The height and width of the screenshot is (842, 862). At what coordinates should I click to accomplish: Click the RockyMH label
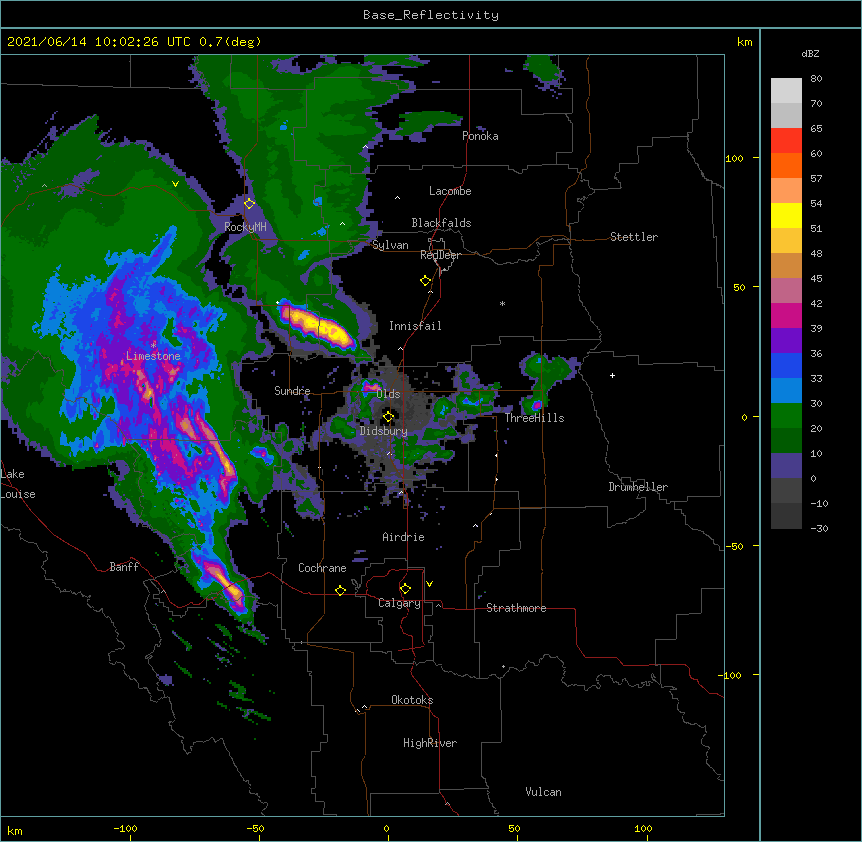245,227
